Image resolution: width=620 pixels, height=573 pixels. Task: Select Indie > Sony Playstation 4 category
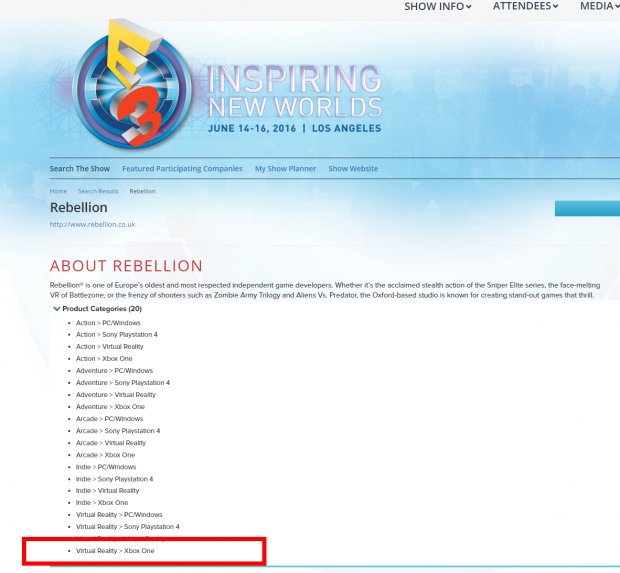coord(115,479)
